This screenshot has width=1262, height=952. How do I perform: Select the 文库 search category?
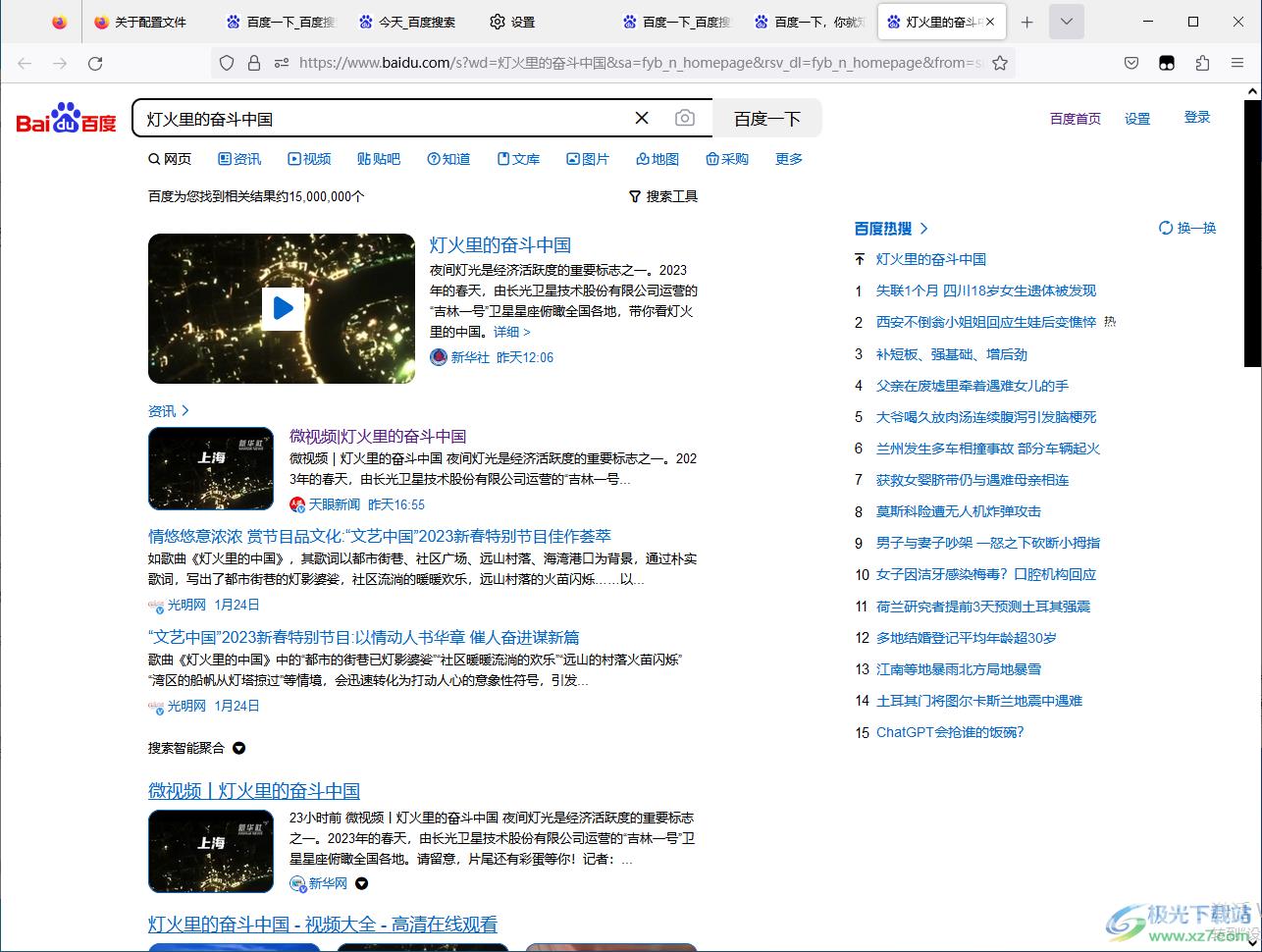[x=518, y=159]
